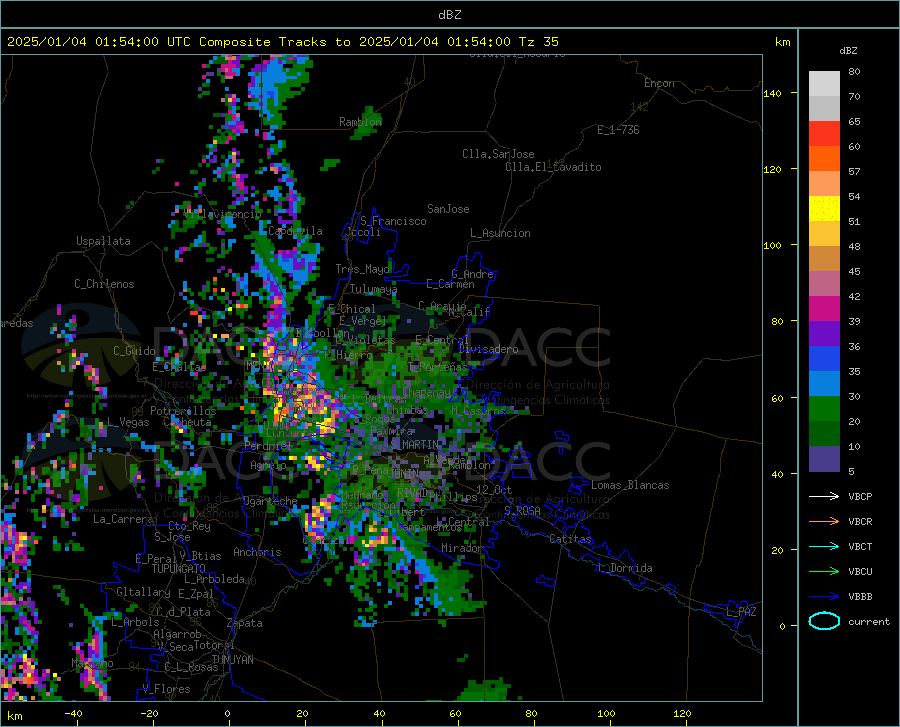Click the 'VBCP' legend label
This screenshot has width=900, height=727.
click(x=860, y=496)
